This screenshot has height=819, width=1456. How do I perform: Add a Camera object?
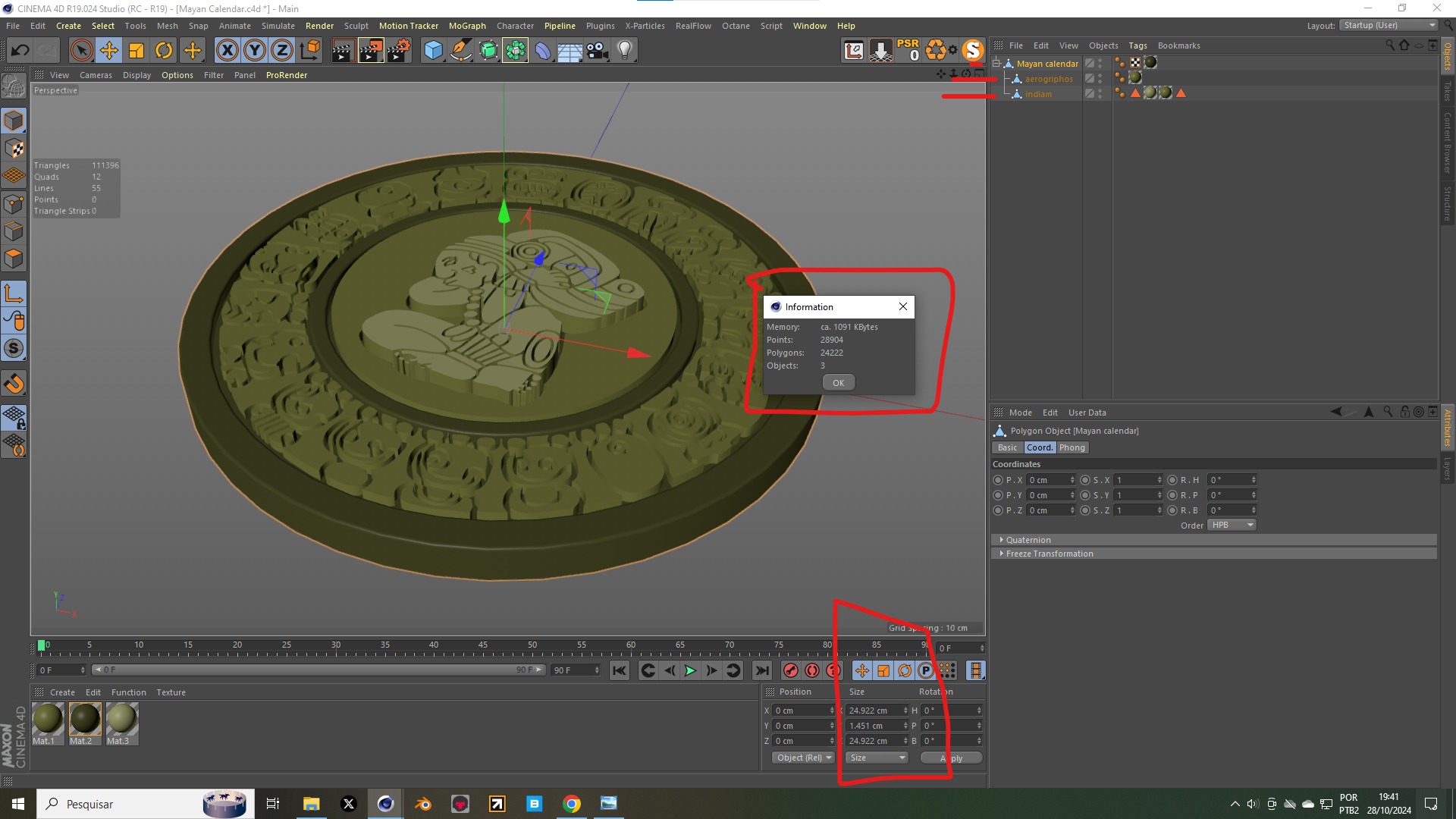[598, 51]
